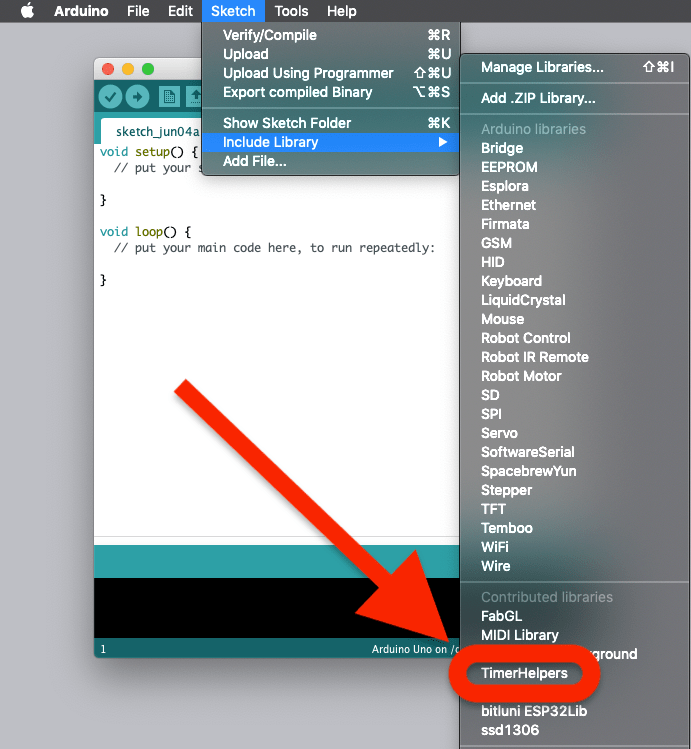Click Verify/Compile in Sketch menu
This screenshot has width=691, height=749.
pyautogui.click(x=270, y=35)
